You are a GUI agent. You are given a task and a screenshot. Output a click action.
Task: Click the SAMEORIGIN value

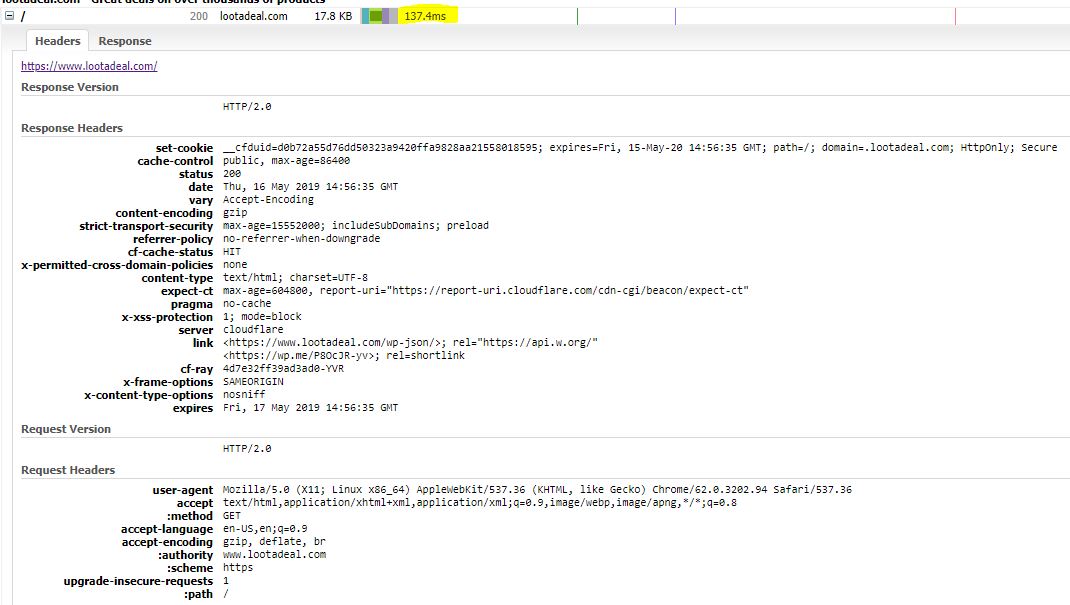(253, 381)
